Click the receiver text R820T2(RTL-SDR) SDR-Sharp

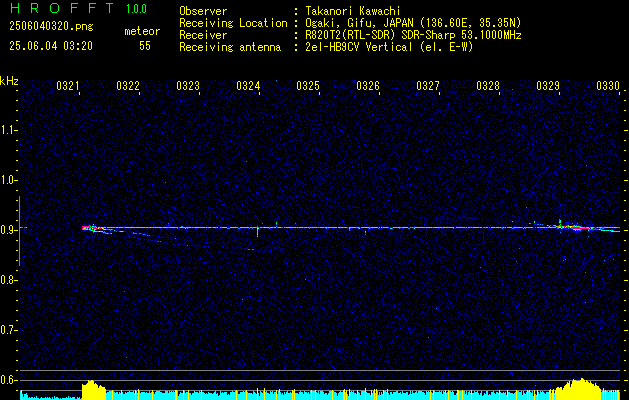378,35
